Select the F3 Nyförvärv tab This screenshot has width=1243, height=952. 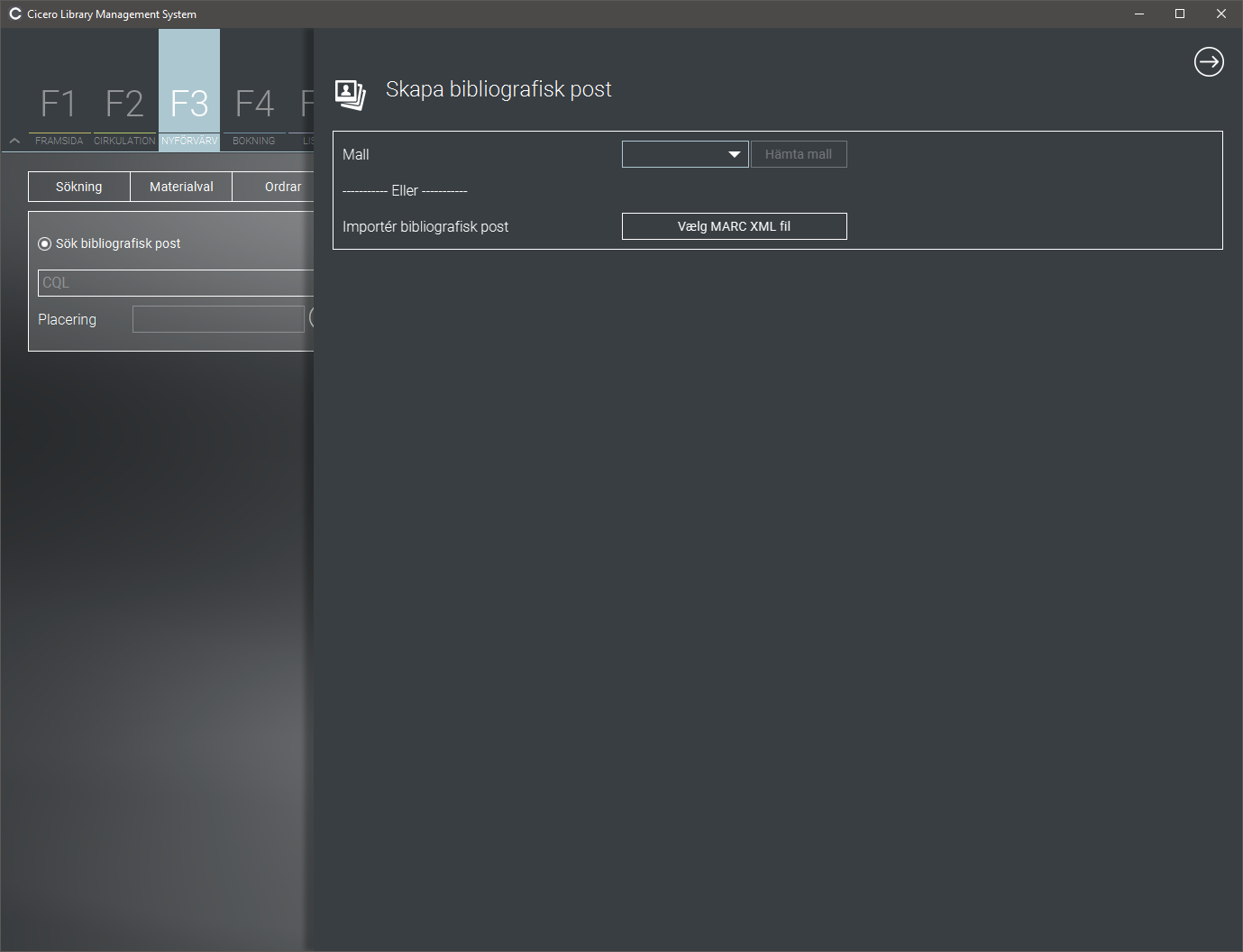(189, 90)
